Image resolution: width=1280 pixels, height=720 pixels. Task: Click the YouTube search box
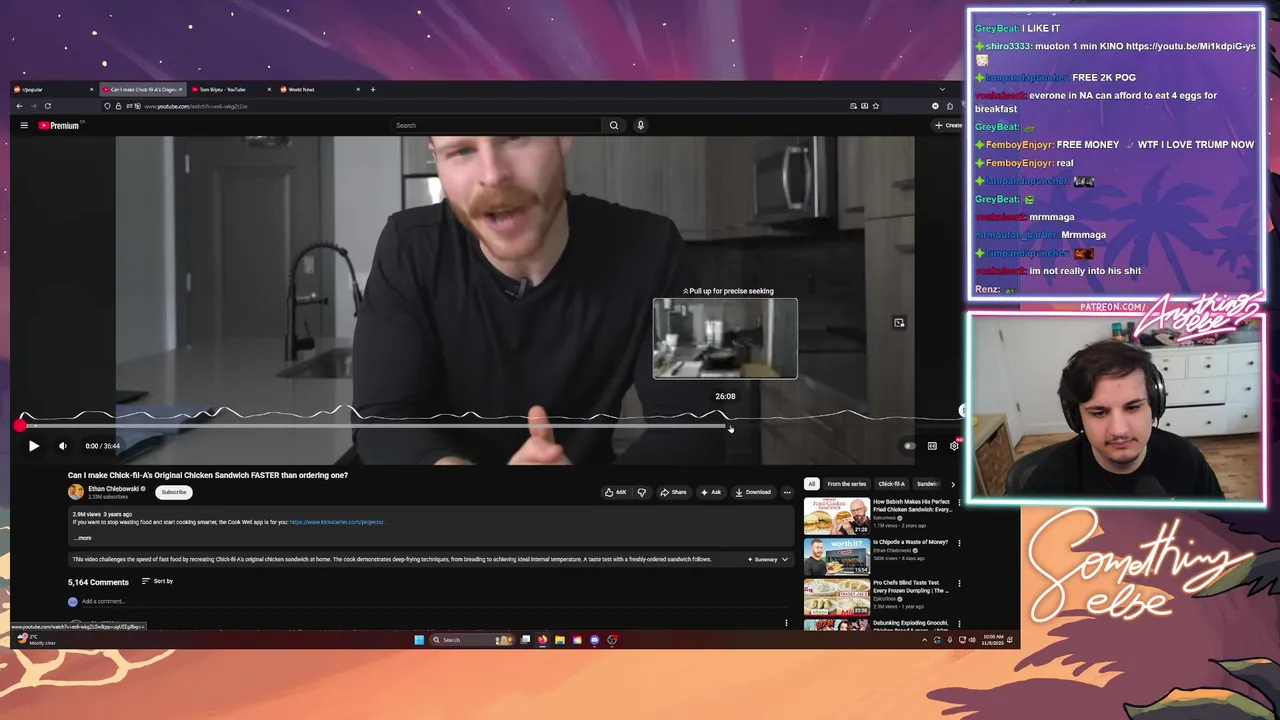(x=496, y=125)
